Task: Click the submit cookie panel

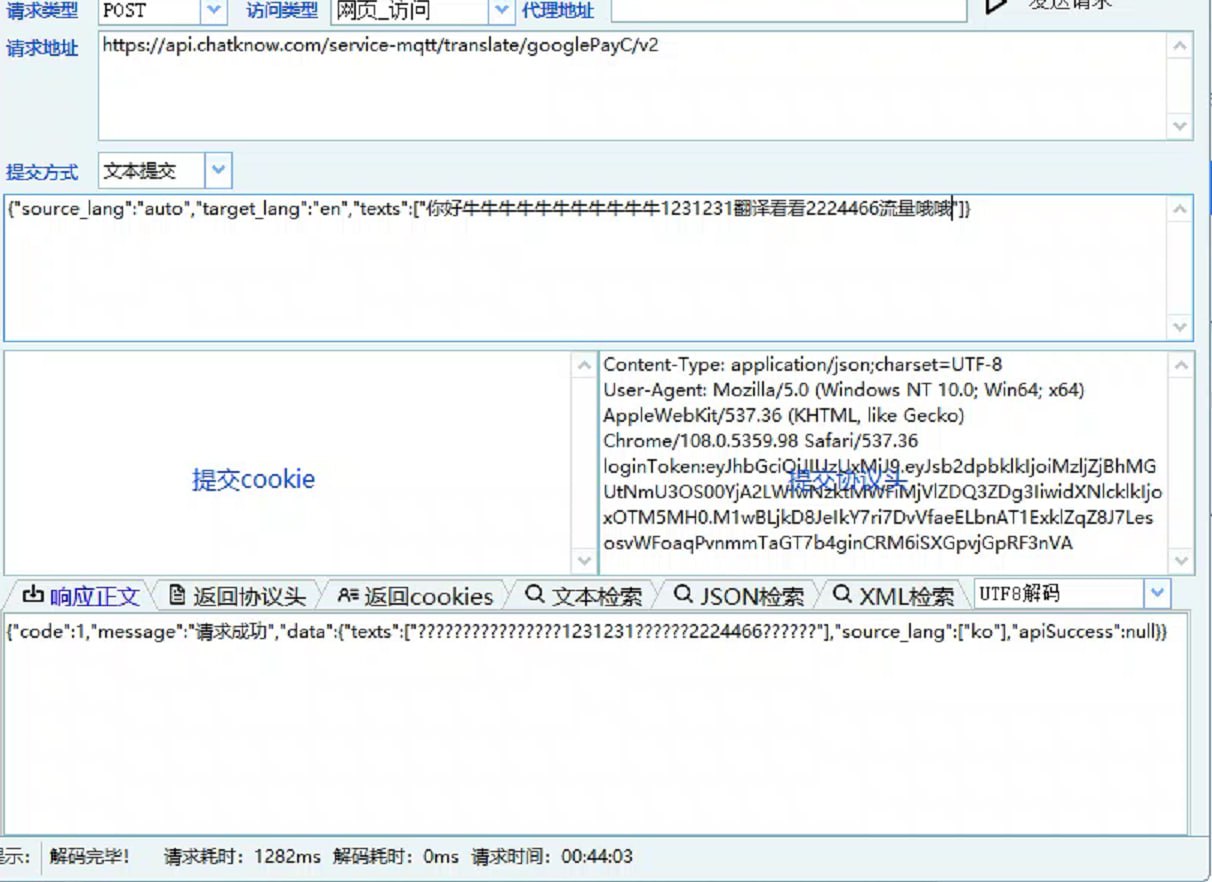Action: tap(254, 479)
